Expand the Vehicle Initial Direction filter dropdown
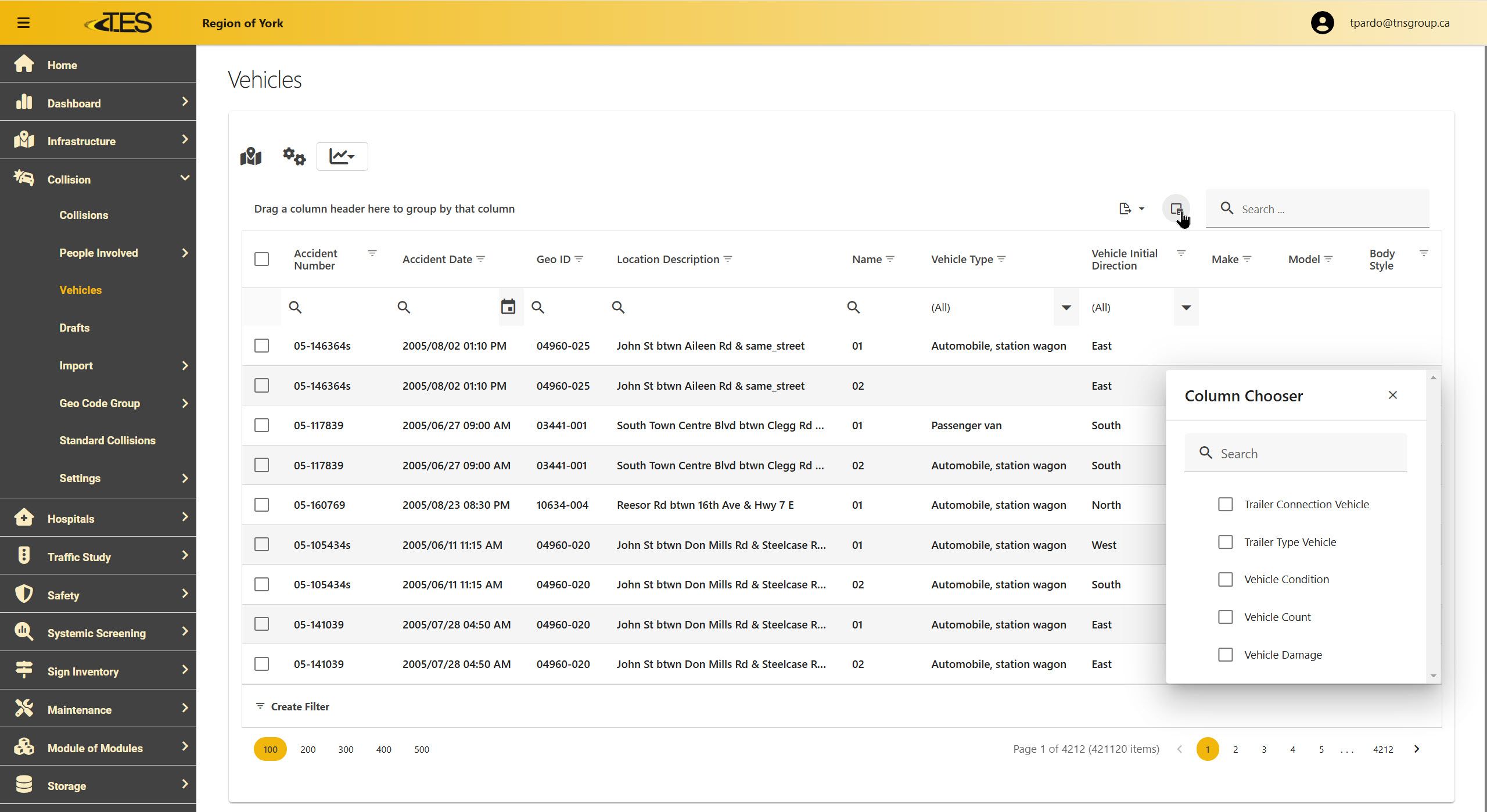Screen dimensions: 1487x812 (x=1186, y=307)
